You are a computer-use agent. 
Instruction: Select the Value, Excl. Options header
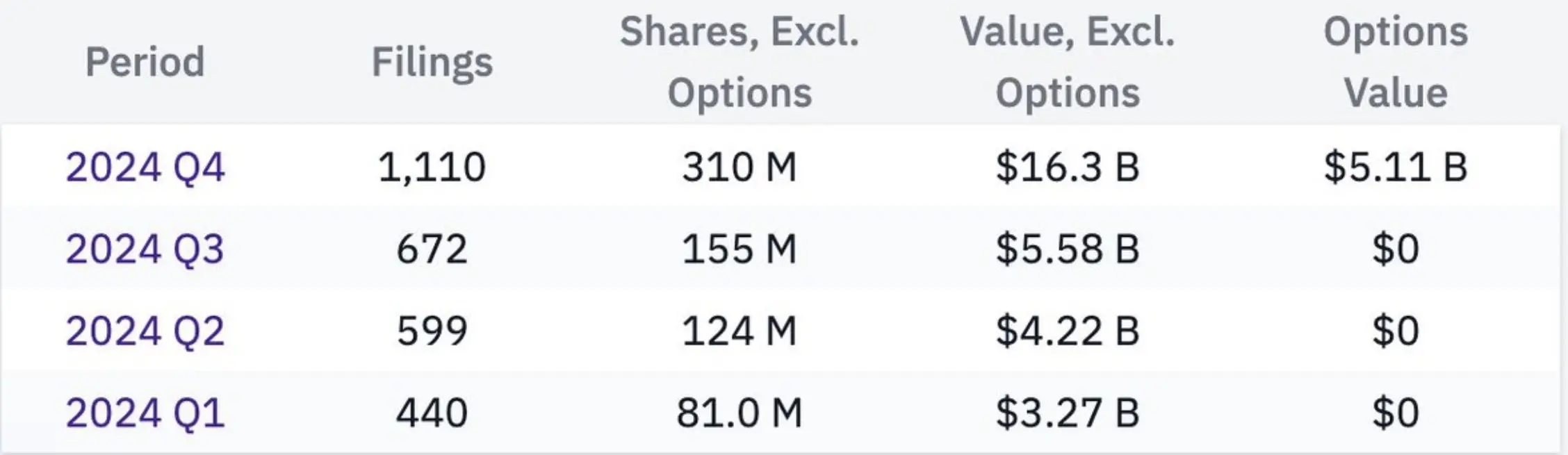(x=1068, y=62)
